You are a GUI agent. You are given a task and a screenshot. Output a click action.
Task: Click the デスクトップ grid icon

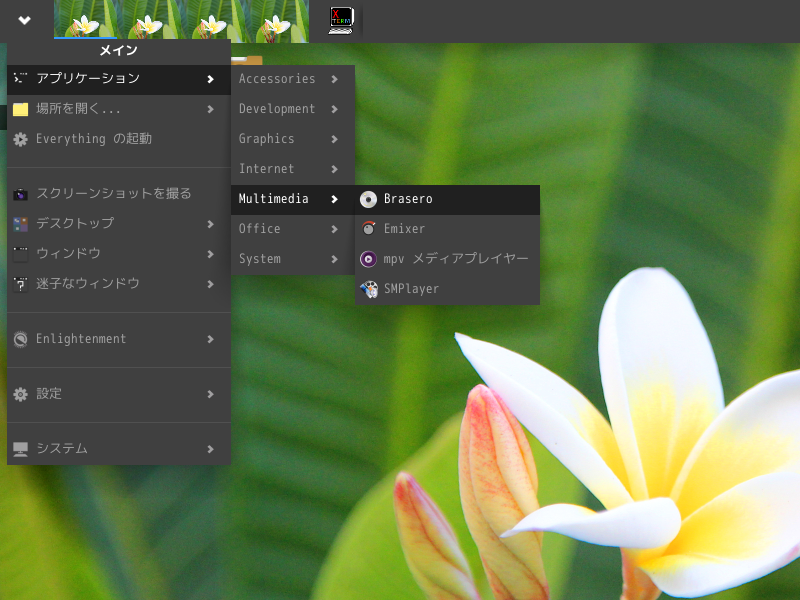pyautogui.click(x=20, y=224)
